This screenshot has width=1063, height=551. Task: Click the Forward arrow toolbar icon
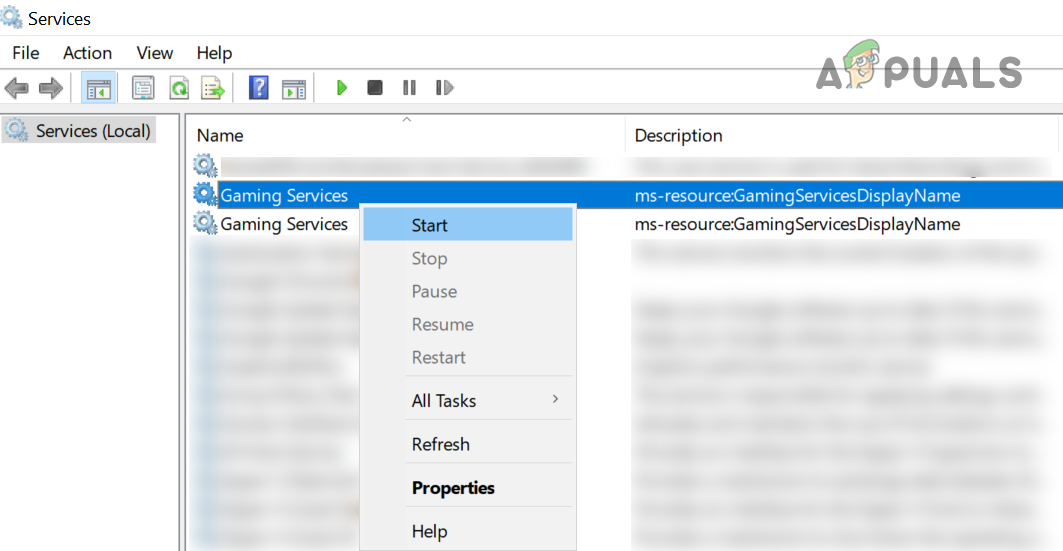[x=51, y=88]
